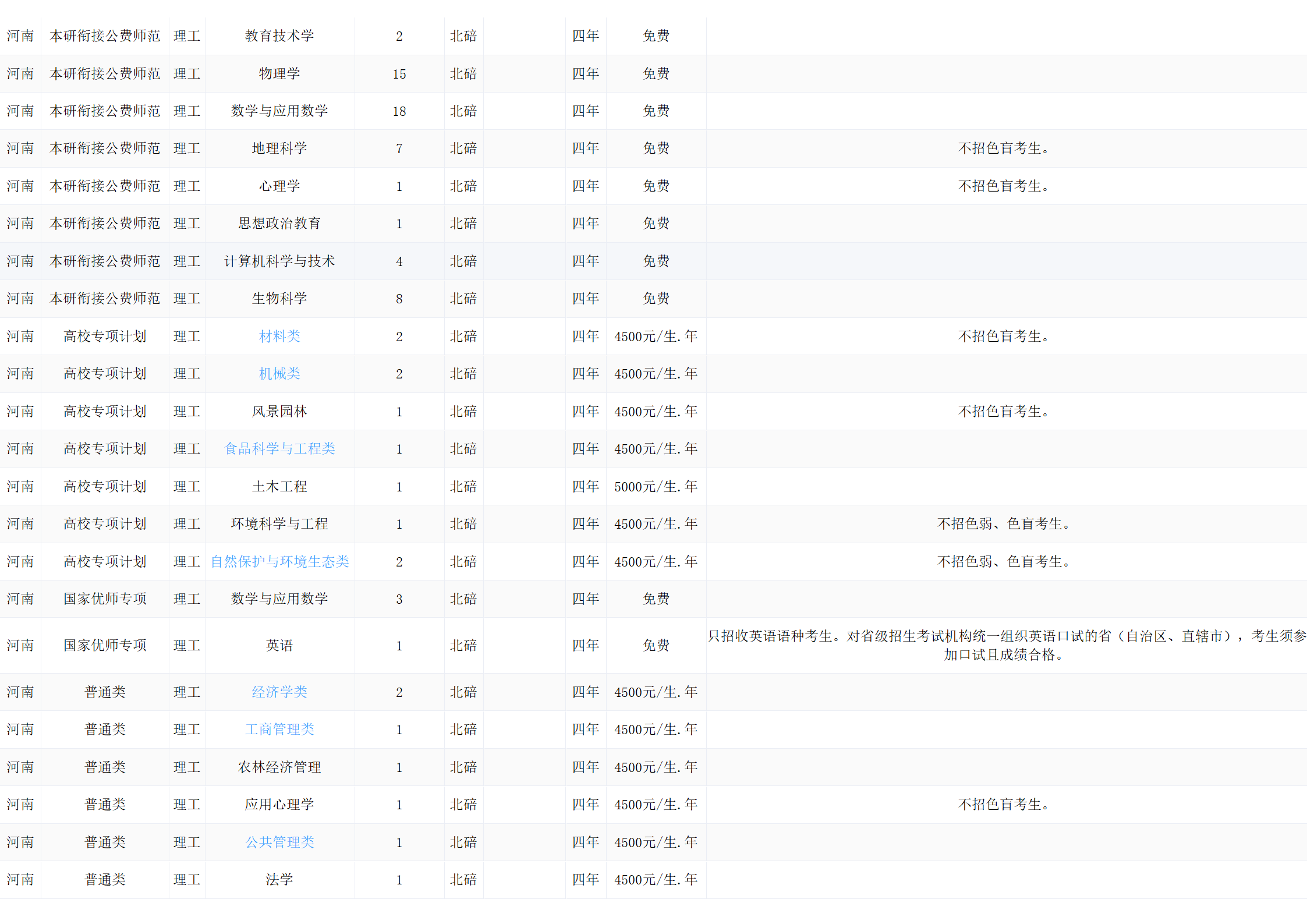1307x924 pixels.
Task: Open the 材料类 major link
Action: 279,336
